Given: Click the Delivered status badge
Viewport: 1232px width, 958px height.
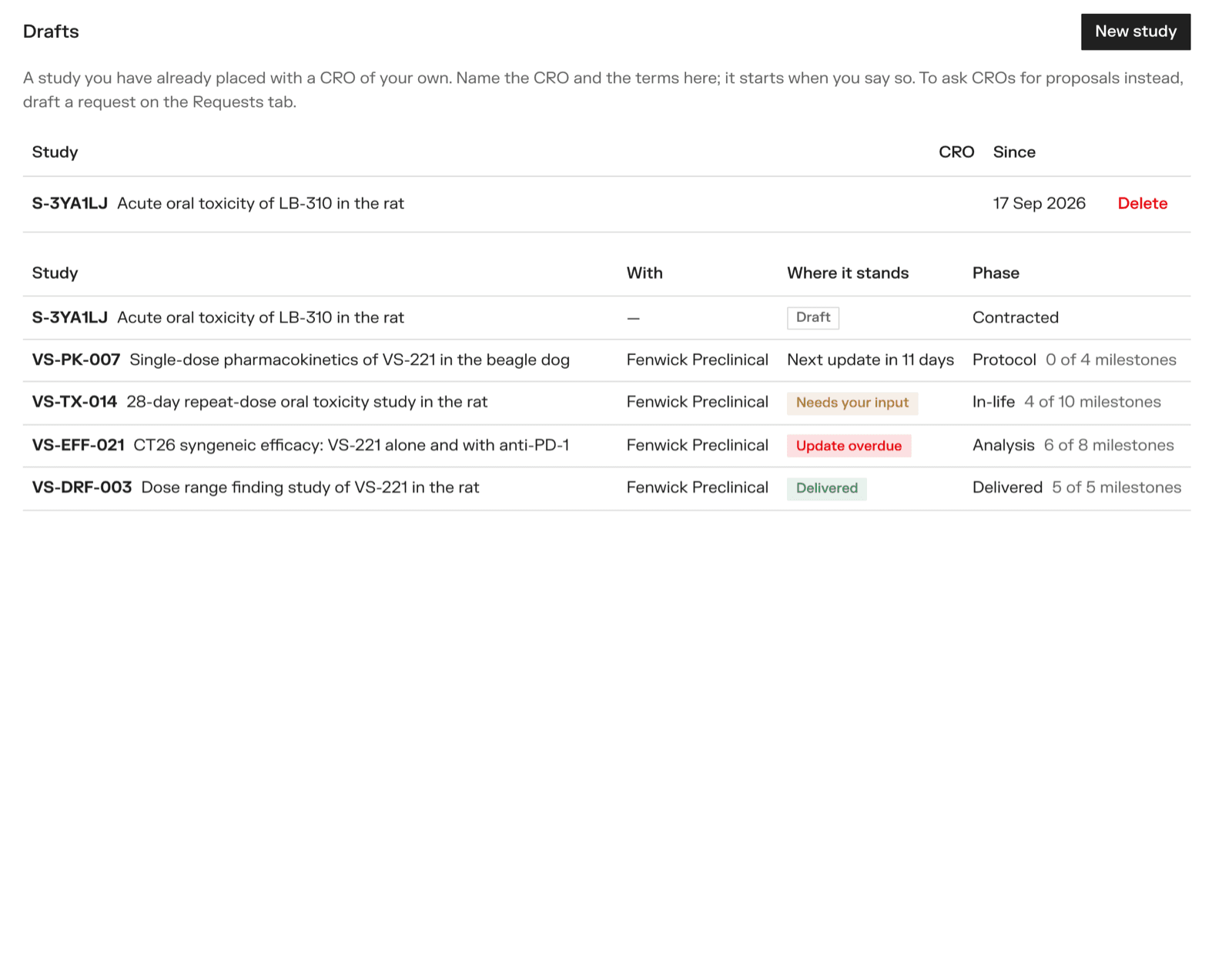Looking at the screenshot, I should tap(826, 488).
